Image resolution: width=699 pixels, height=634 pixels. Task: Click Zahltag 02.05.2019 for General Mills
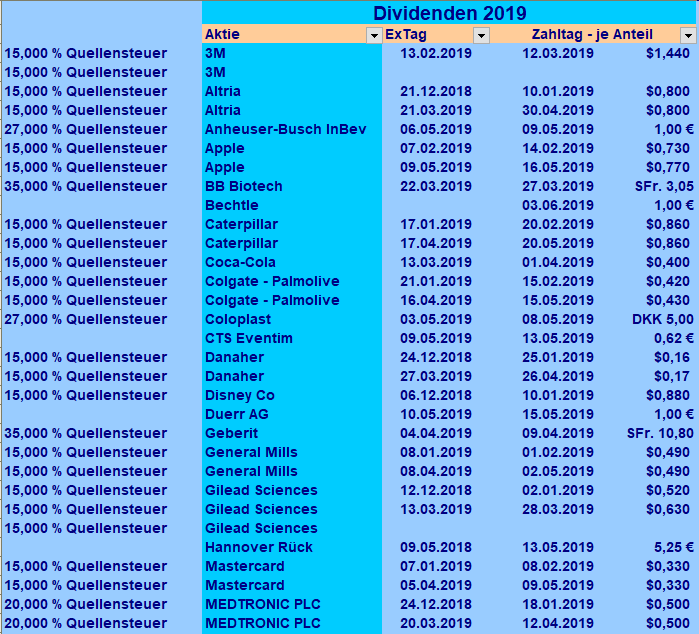558,471
